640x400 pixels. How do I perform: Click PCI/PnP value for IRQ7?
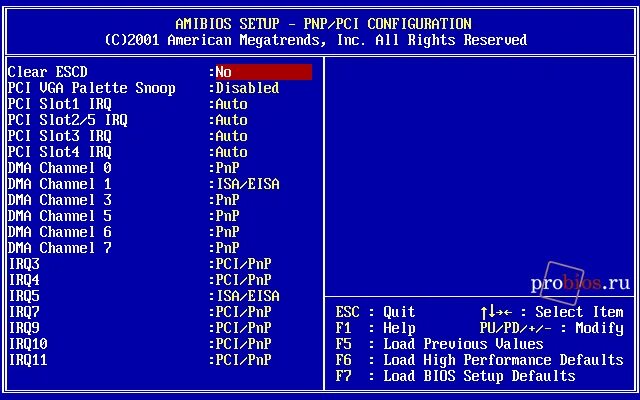click(243, 312)
